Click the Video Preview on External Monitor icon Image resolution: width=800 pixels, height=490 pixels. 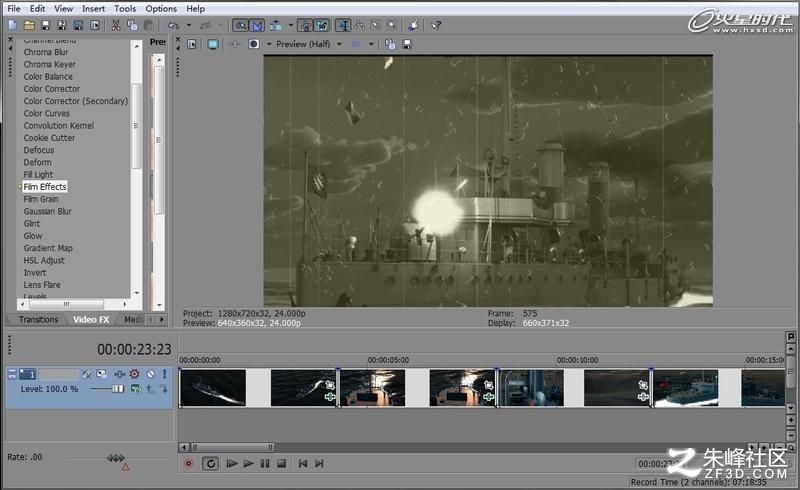(x=213, y=44)
